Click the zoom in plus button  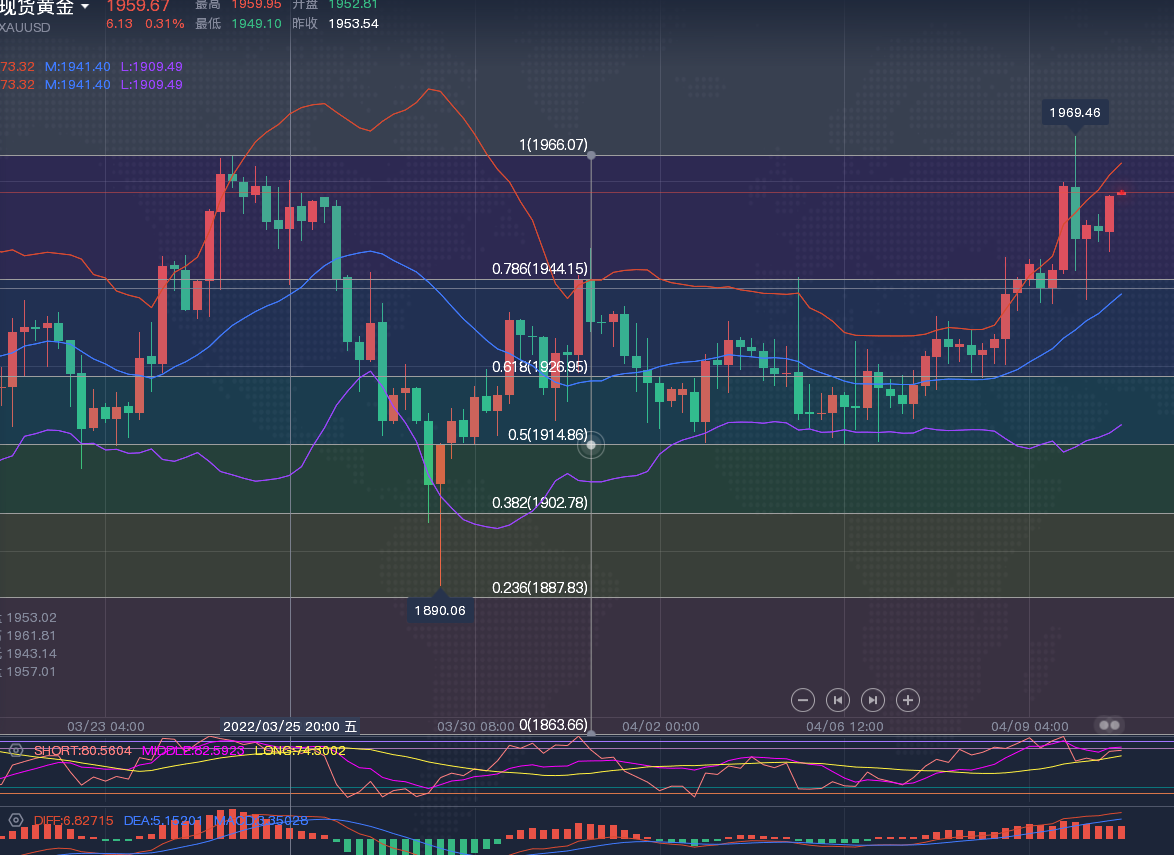click(908, 700)
